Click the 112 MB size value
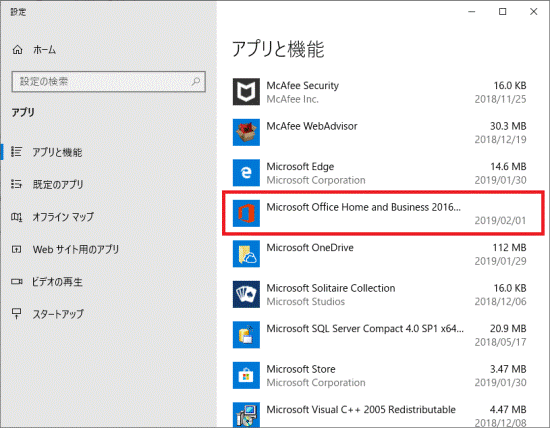Image resolution: width=550 pixels, height=428 pixels. pyautogui.click(x=509, y=247)
